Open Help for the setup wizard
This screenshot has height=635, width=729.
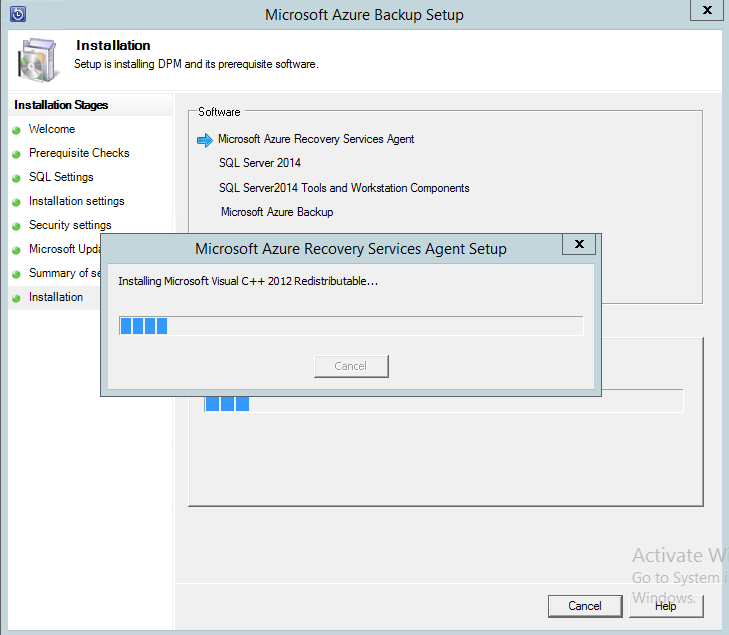[666, 606]
